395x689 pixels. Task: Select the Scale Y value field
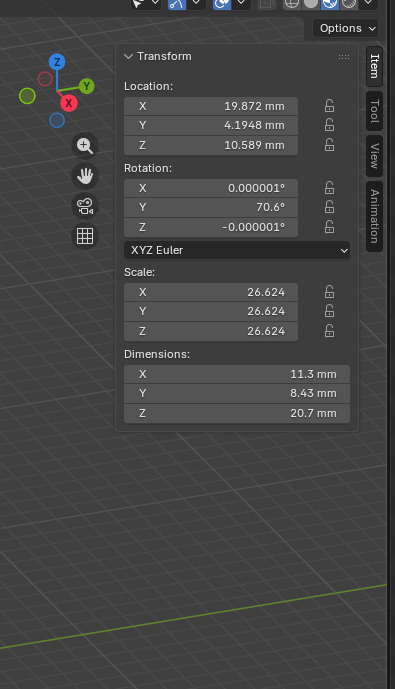point(211,311)
